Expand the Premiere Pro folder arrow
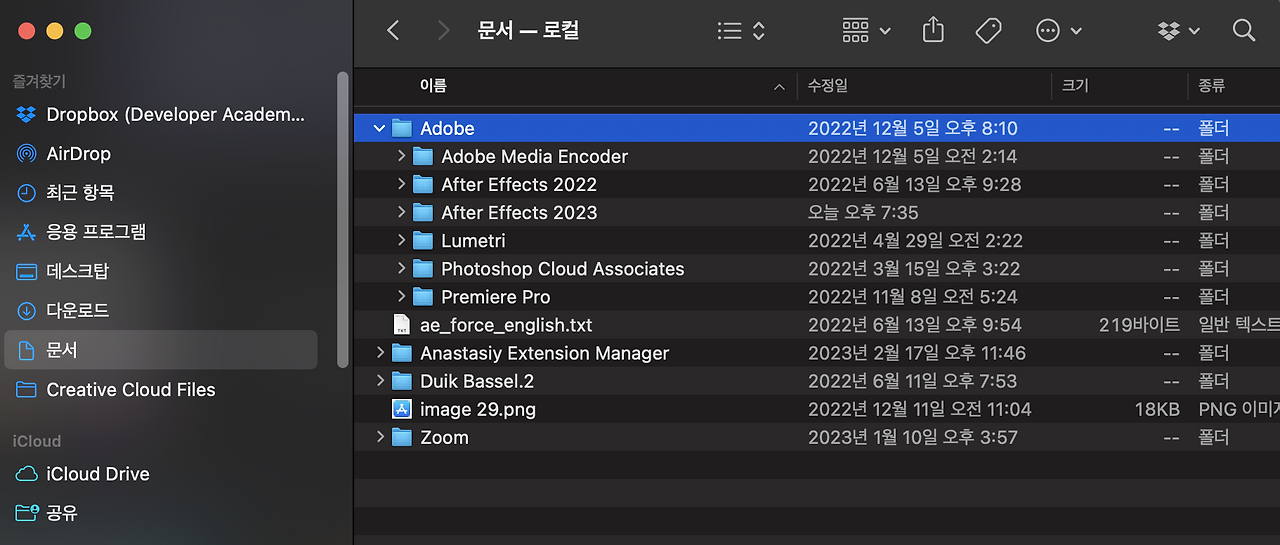The height and width of the screenshot is (545, 1280). [x=401, y=297]
